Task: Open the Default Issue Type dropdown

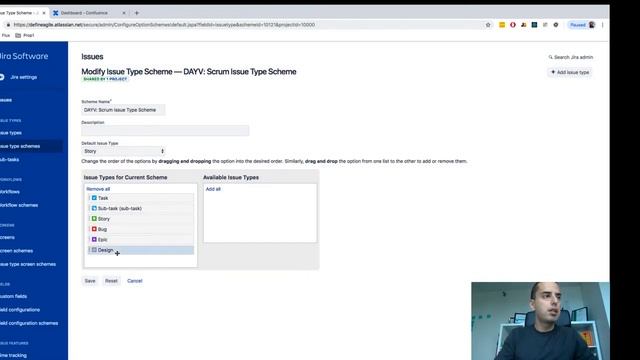Action: pyautogui.click(x=123, y=151)
